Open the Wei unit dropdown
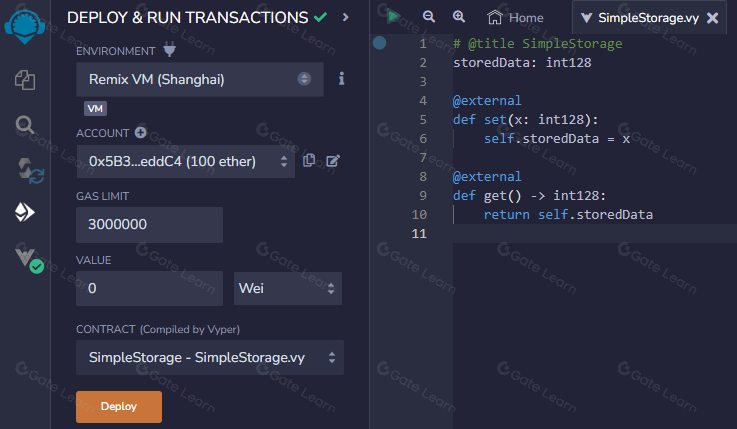Screen dimensions: 737x429 pyautogui.click(x=288, y=289)
